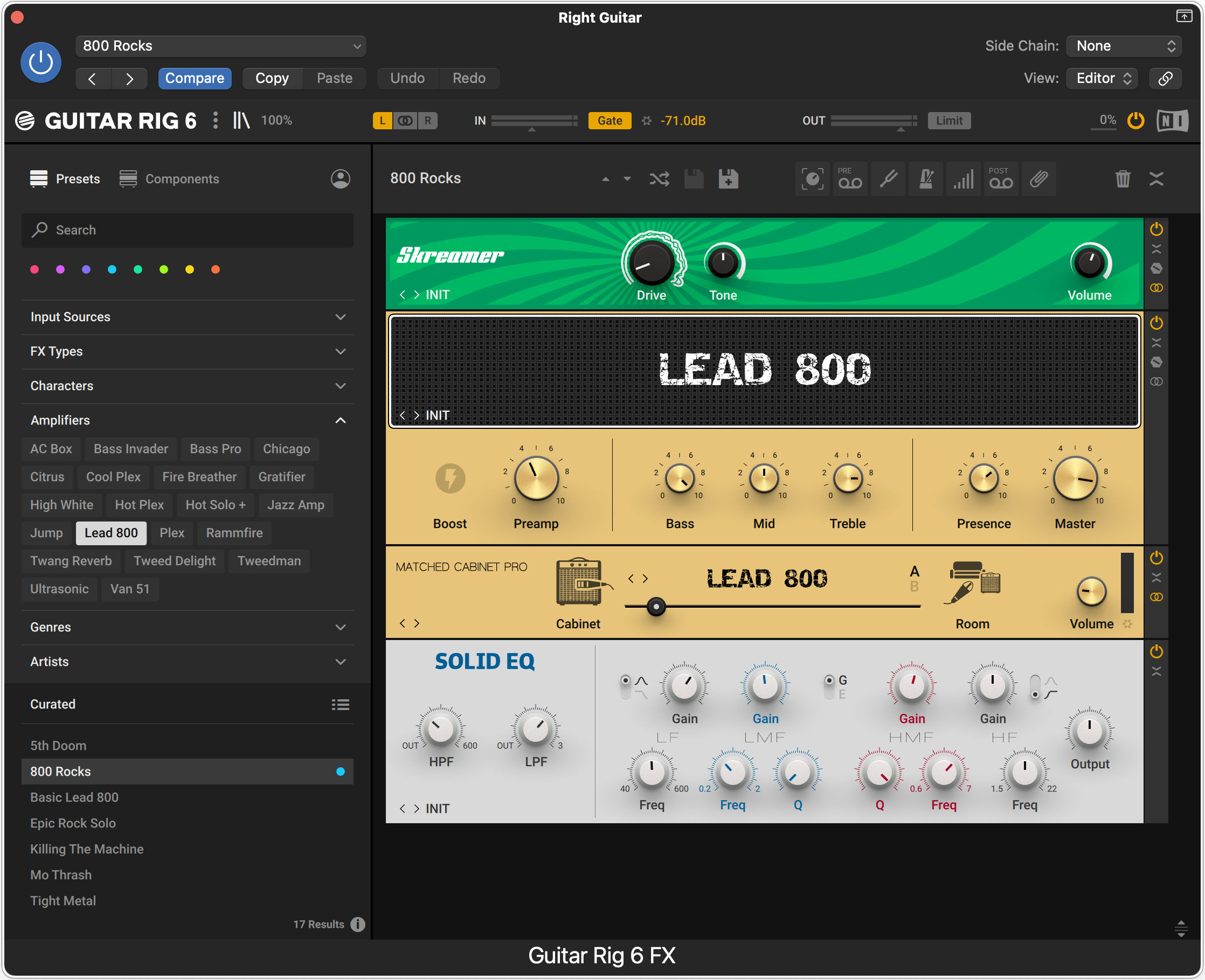Open the View Editor dropdown
This screenshot has width=1205, height=980.
point(1102,79)
